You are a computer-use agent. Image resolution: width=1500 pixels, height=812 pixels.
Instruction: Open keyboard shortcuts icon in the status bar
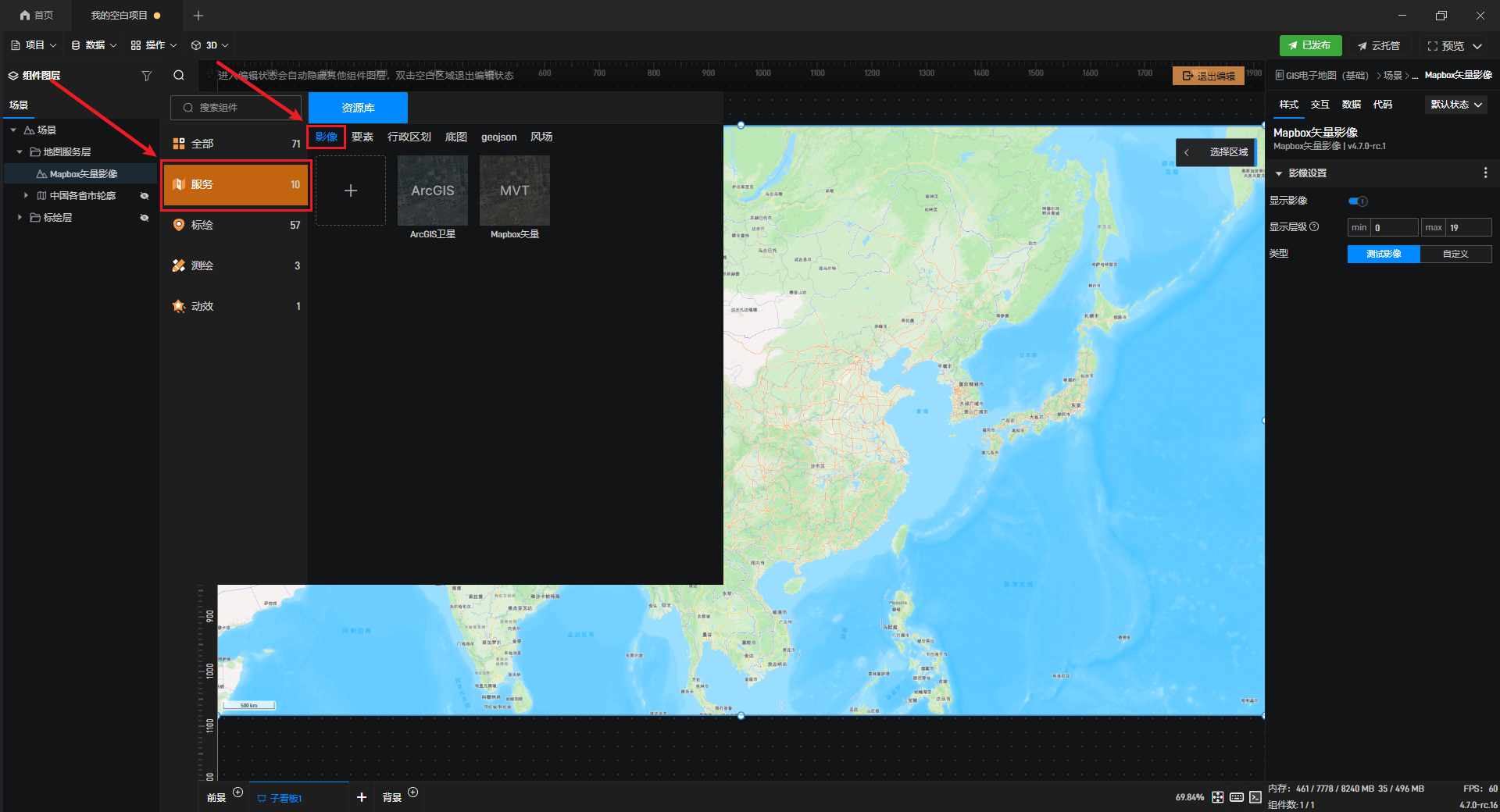[1236, 797]
